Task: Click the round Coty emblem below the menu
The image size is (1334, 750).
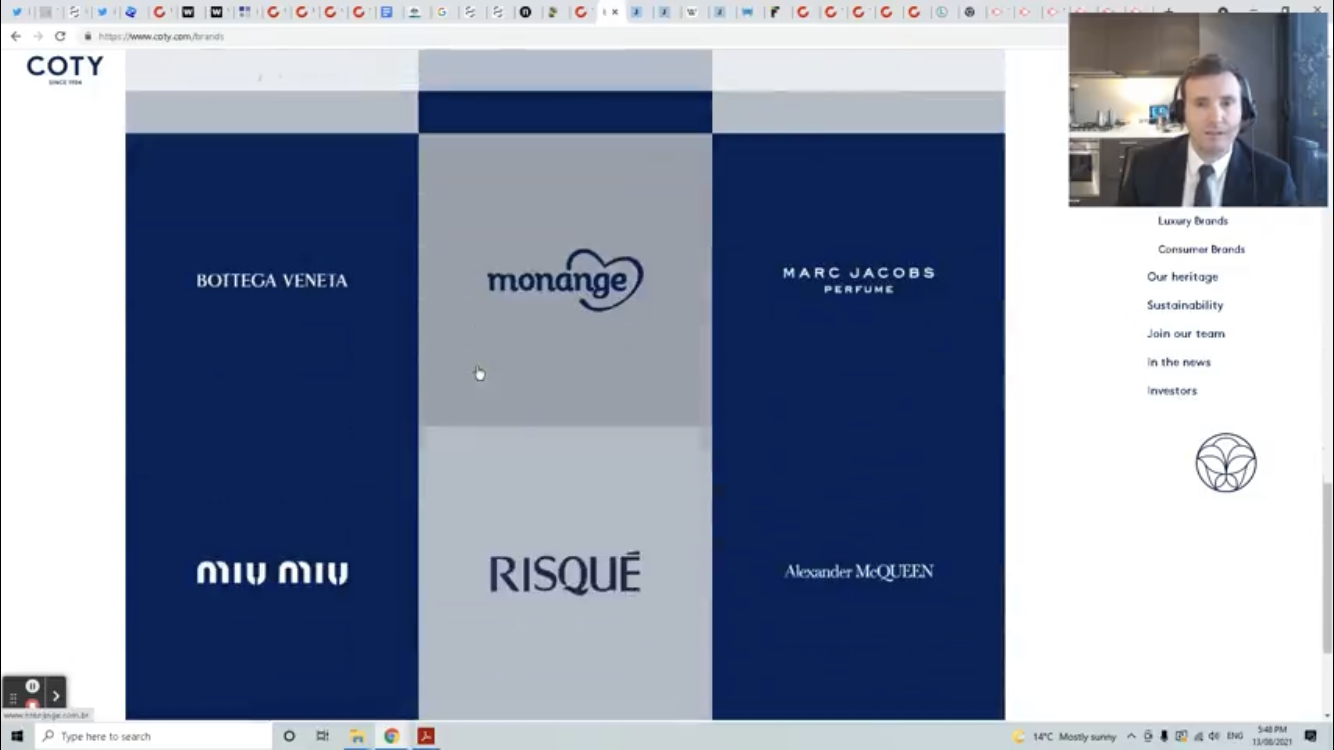Action: tap(1226, 462)
